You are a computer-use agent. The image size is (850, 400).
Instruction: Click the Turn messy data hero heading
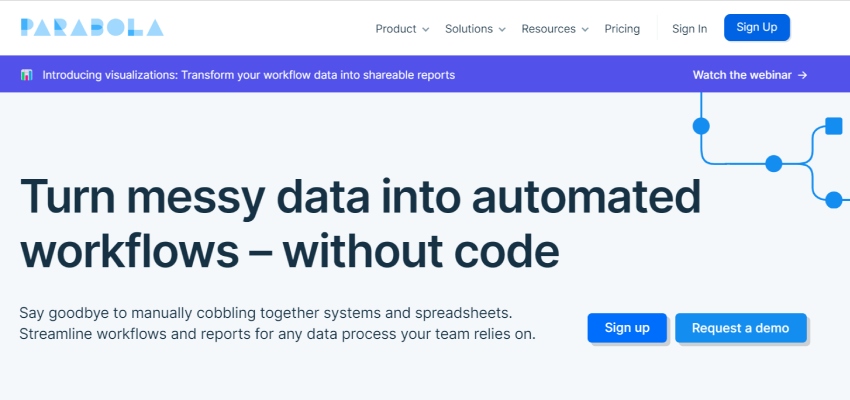[360, 223]
